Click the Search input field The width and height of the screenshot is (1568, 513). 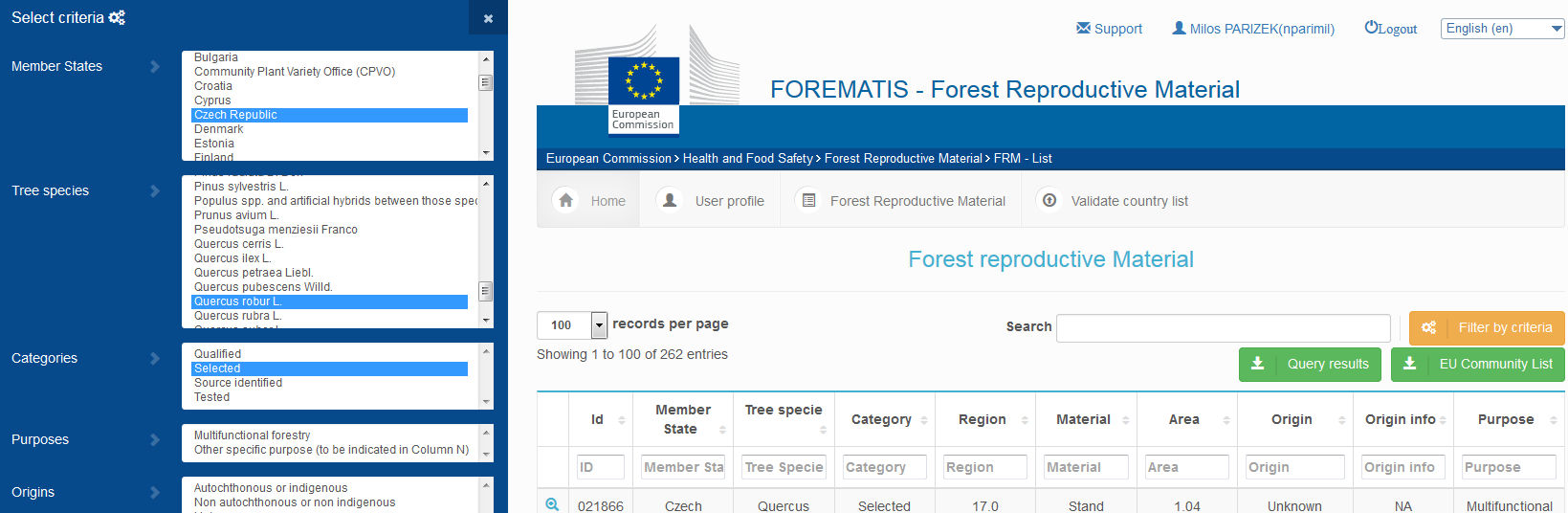1223,327
